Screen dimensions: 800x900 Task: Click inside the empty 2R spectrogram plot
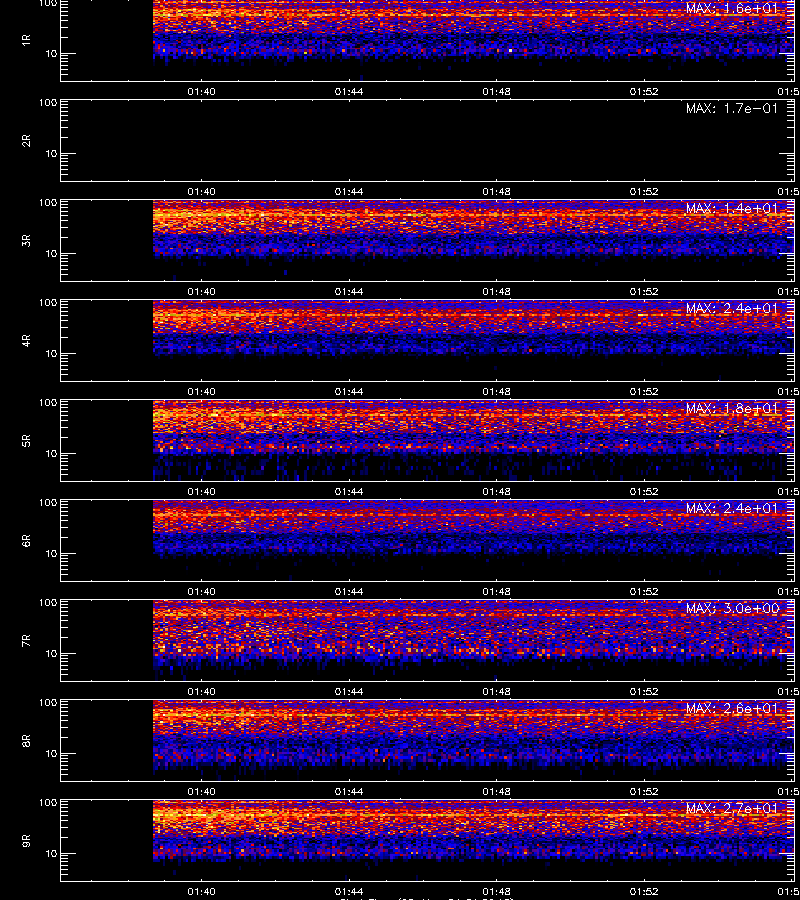pyautogui.click(x=427, y=141)
